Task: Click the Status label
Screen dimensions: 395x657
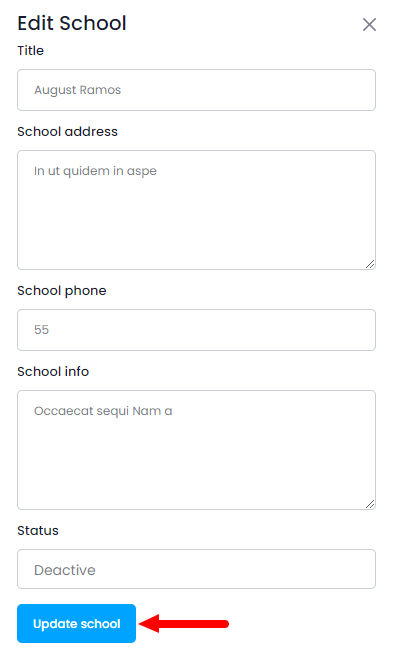Action: 38,531
